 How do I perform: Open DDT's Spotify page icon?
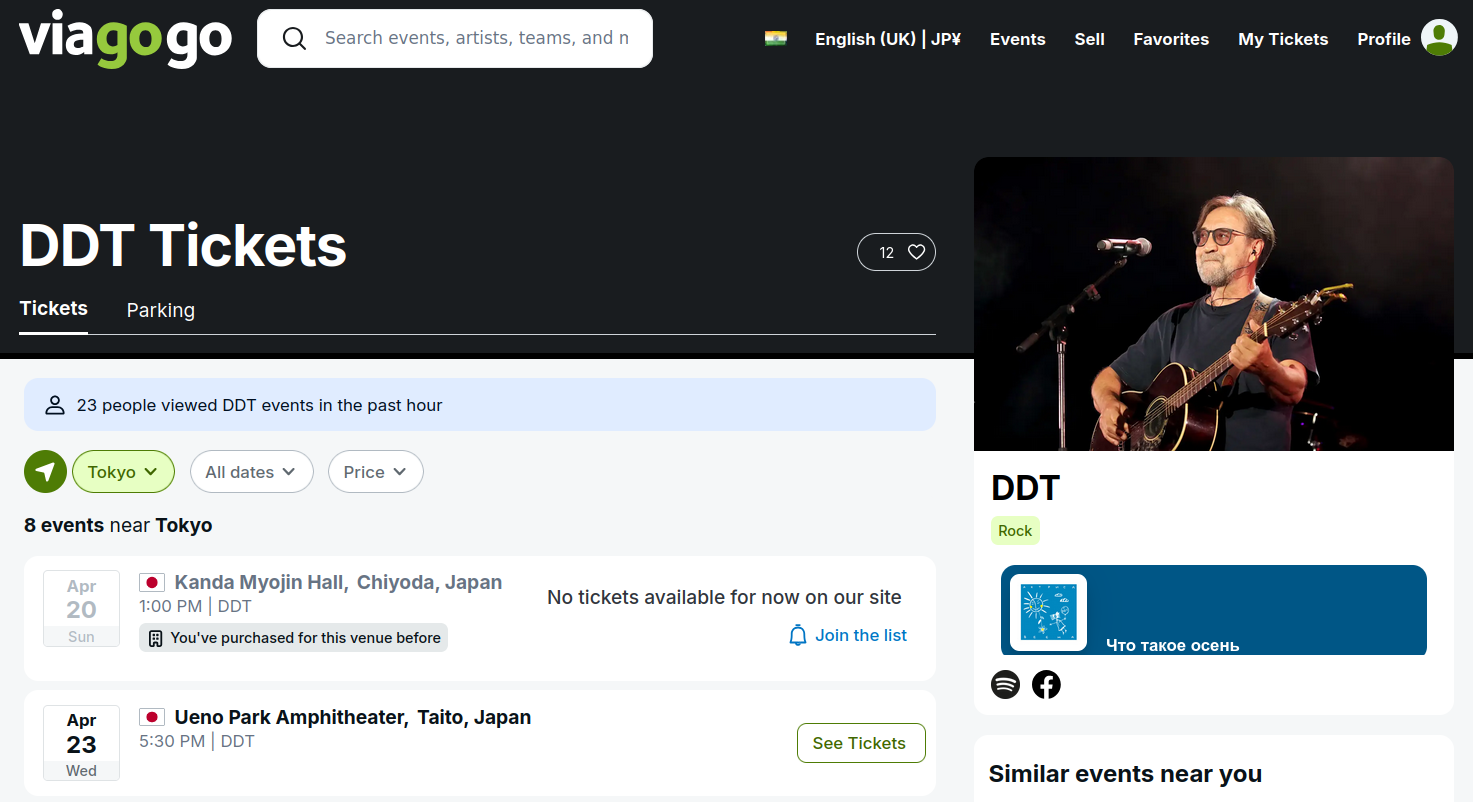pyautogui.click(x=1005, y=685)
